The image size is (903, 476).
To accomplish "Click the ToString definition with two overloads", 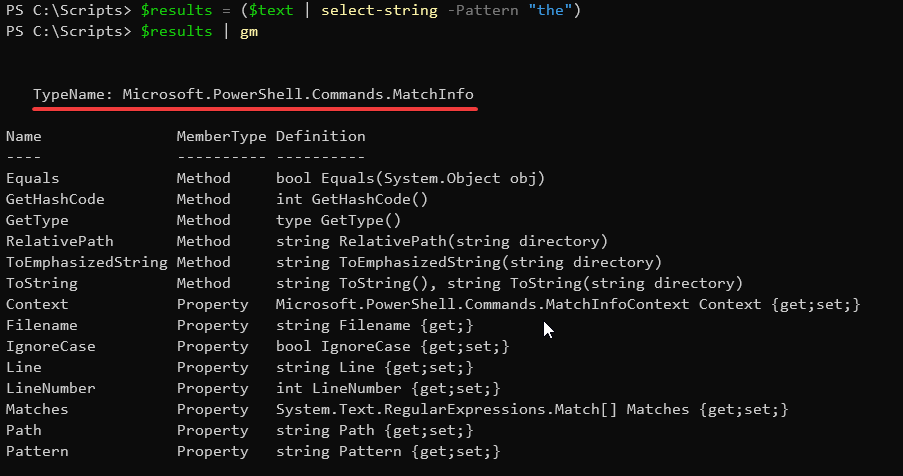I will pos(509,283).
